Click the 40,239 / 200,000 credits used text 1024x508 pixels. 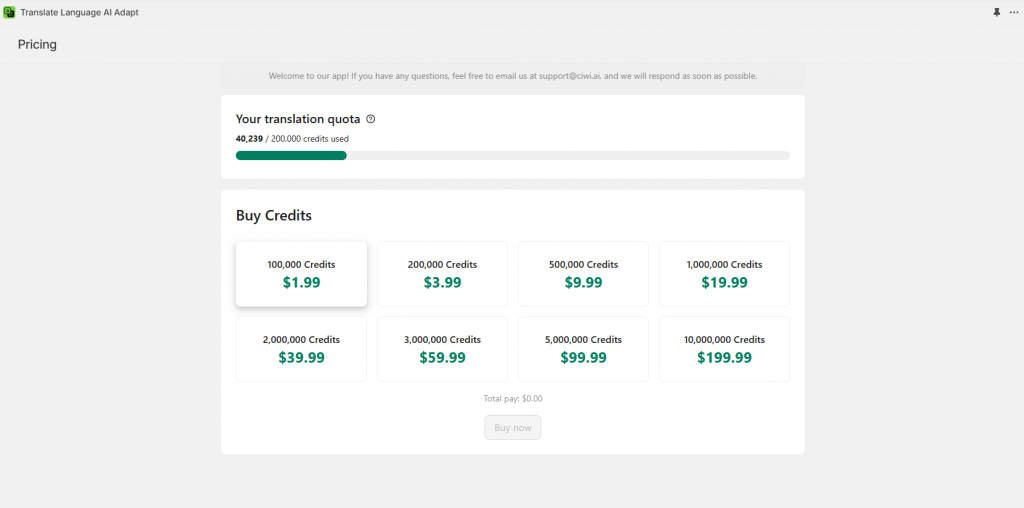tap(292, 139)
